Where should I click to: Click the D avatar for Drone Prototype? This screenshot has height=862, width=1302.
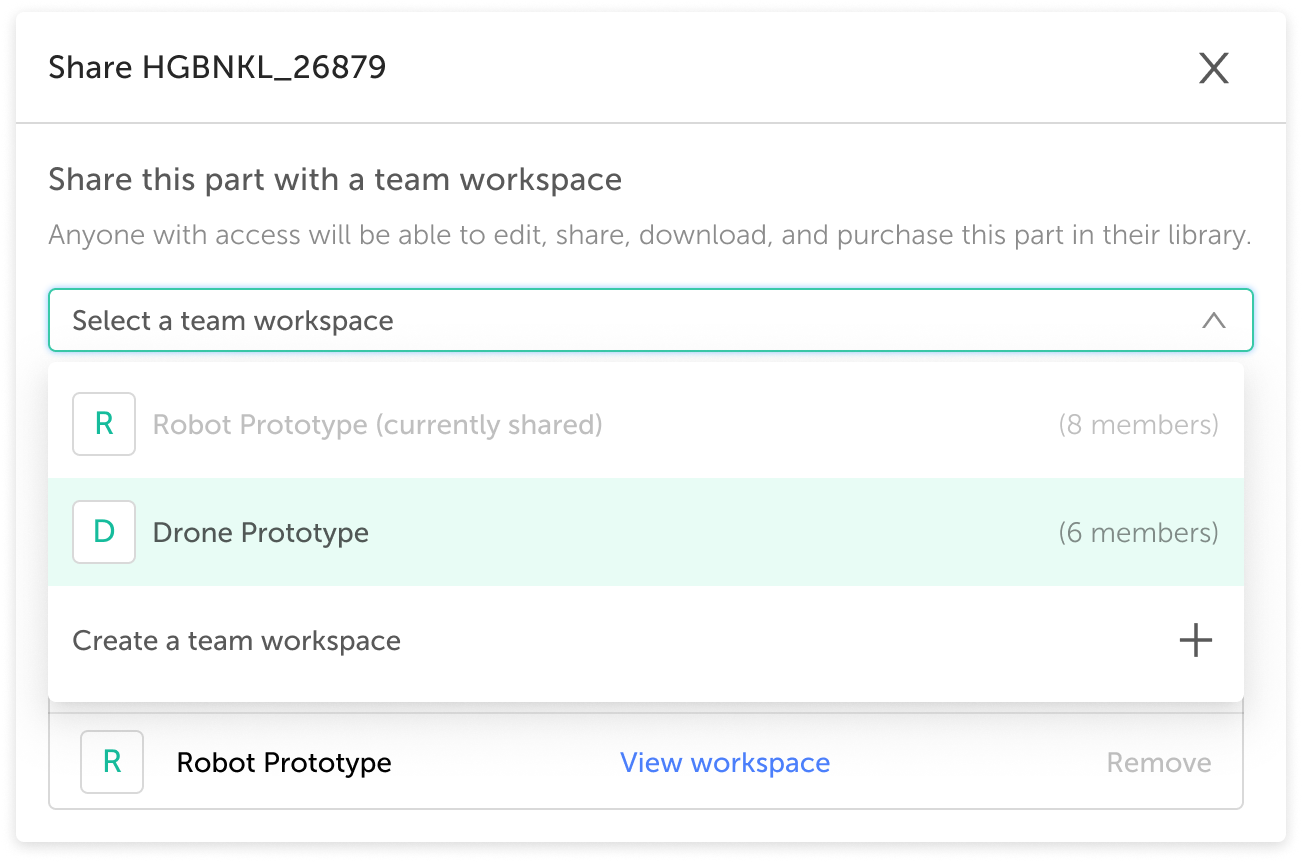pos(104,532)
